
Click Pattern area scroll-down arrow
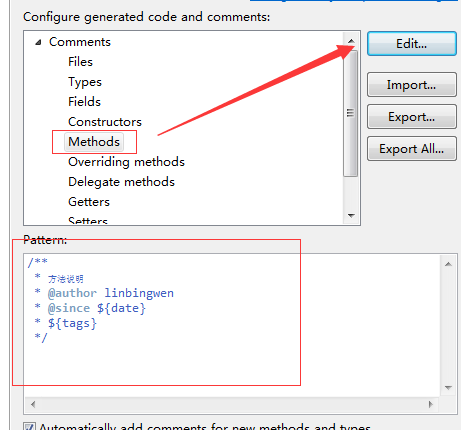tap(448, 388)
